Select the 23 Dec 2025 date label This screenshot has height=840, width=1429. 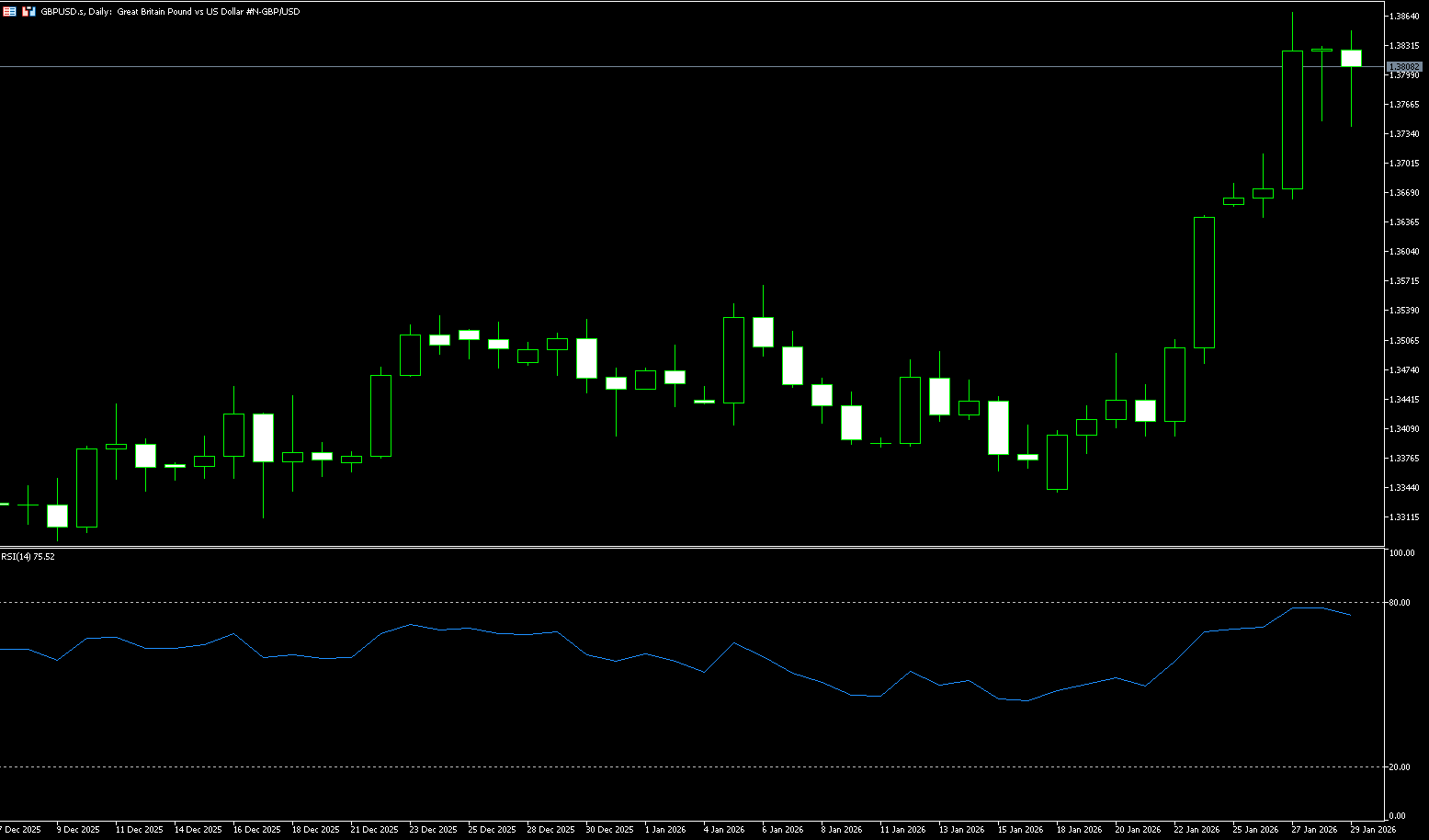point(433,829)
